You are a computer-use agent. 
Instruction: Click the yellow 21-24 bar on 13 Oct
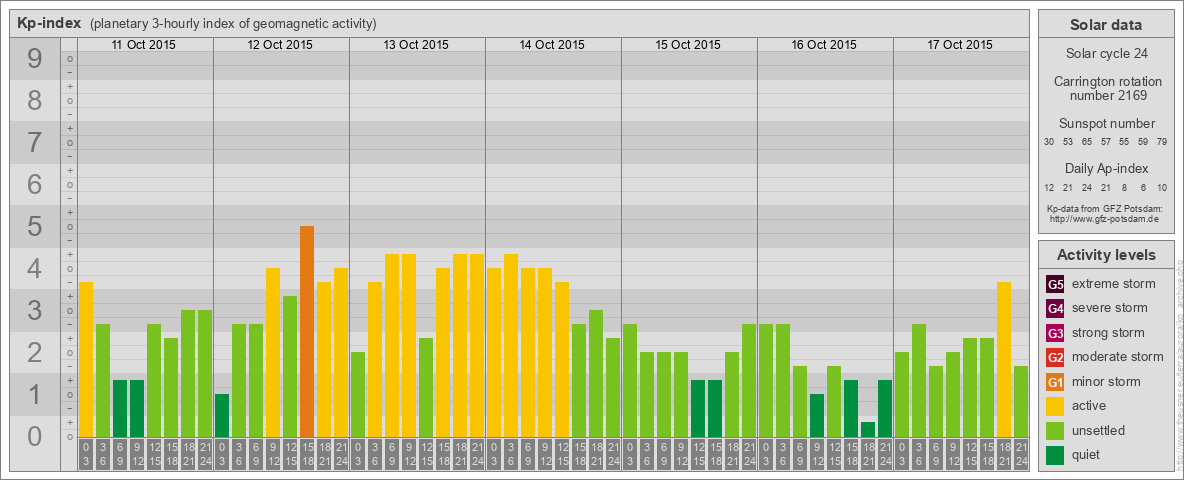(x=476, y=345)
